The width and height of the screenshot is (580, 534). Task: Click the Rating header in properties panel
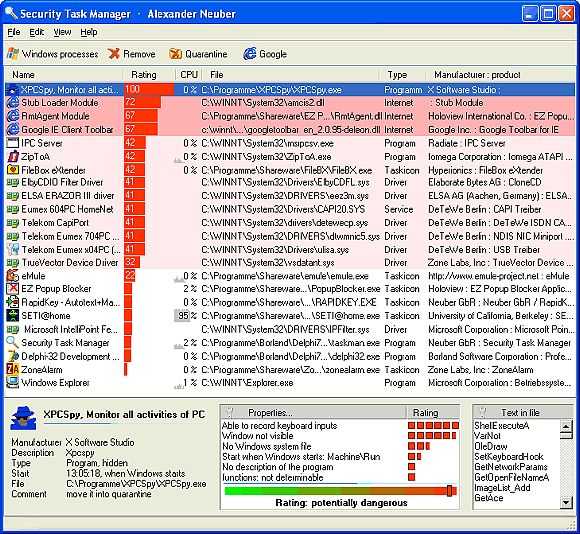433,413
